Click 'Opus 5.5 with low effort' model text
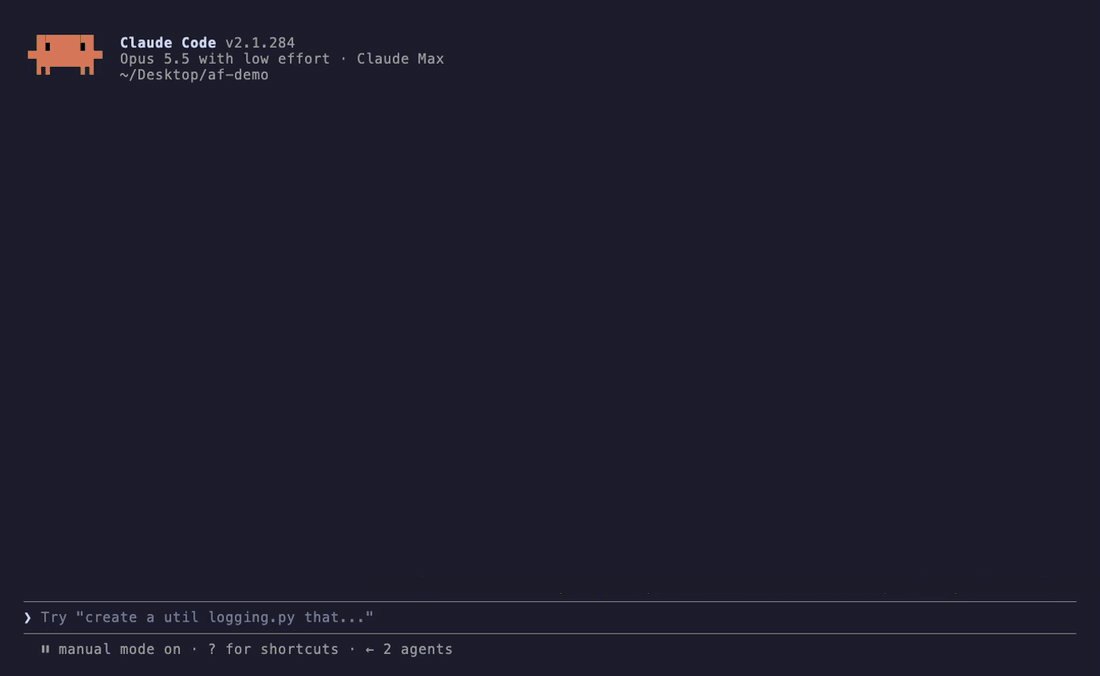Image resolution: width=1100 pixels, height=676 pixels. tap(224, 59)
